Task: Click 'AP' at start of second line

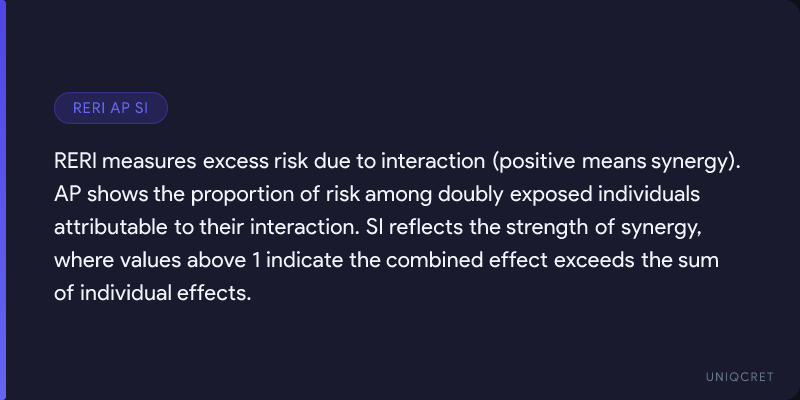Action: (x=66, y=195)
